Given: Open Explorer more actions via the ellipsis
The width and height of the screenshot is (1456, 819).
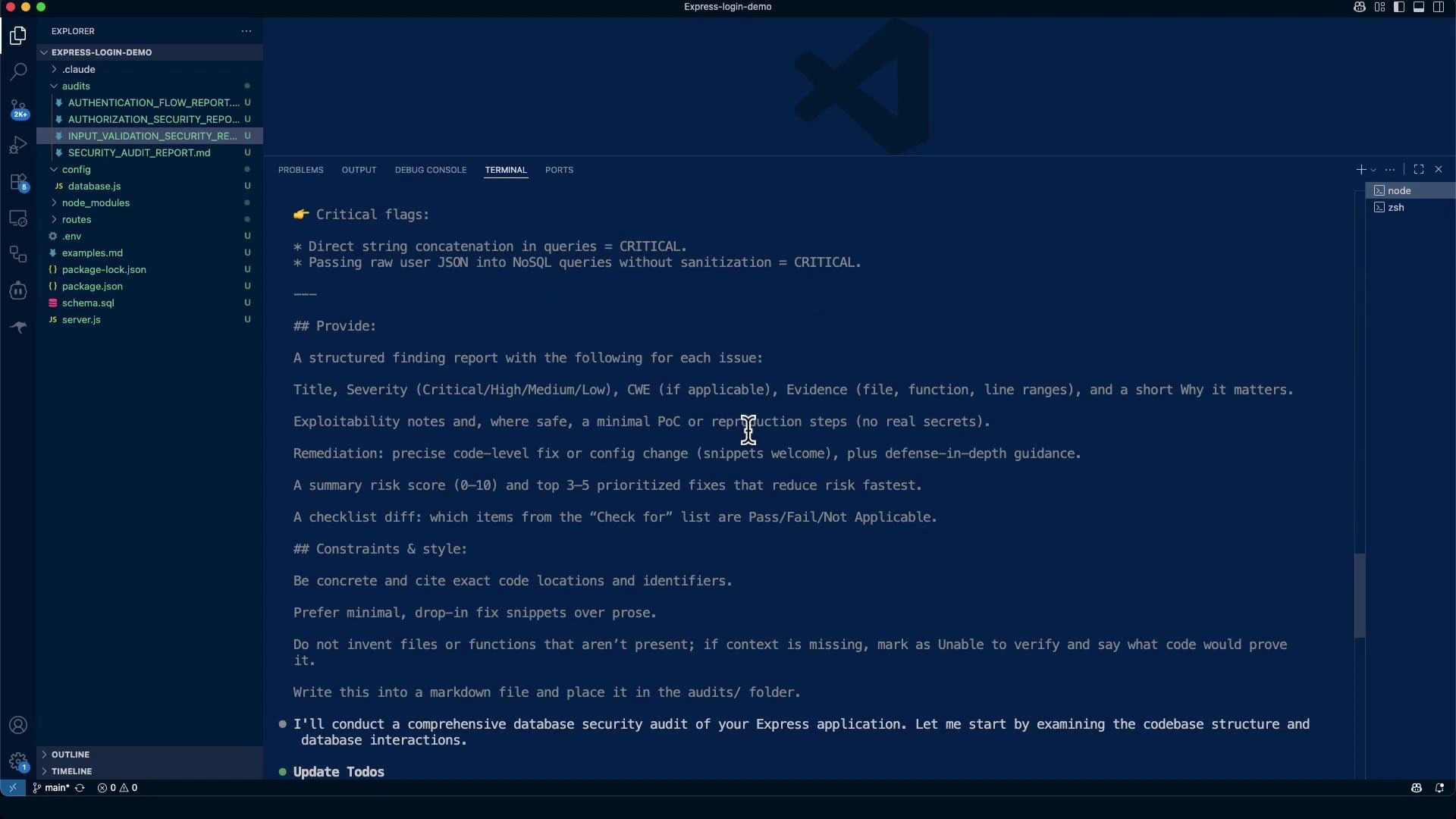Looking at the screenshot, I should tap(246, 31).
